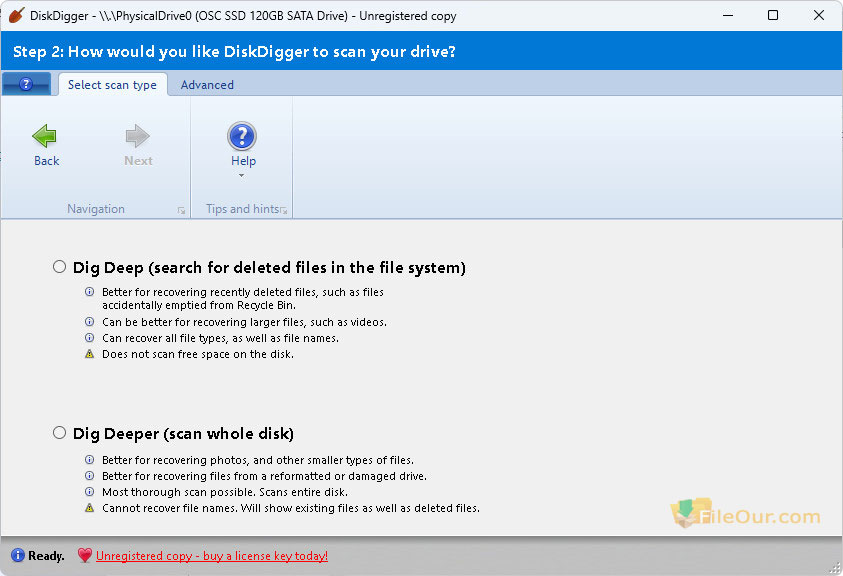Maximize the DiskDigger window
Viewport: 843px width, 576px height.
coord(773,15)
